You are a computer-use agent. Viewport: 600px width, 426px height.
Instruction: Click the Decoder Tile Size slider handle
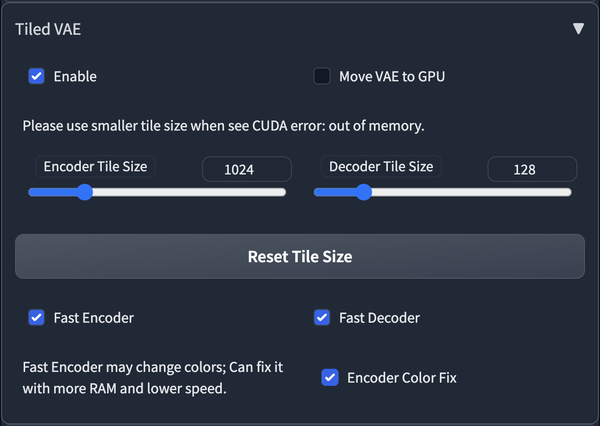(x=364, y=192)
